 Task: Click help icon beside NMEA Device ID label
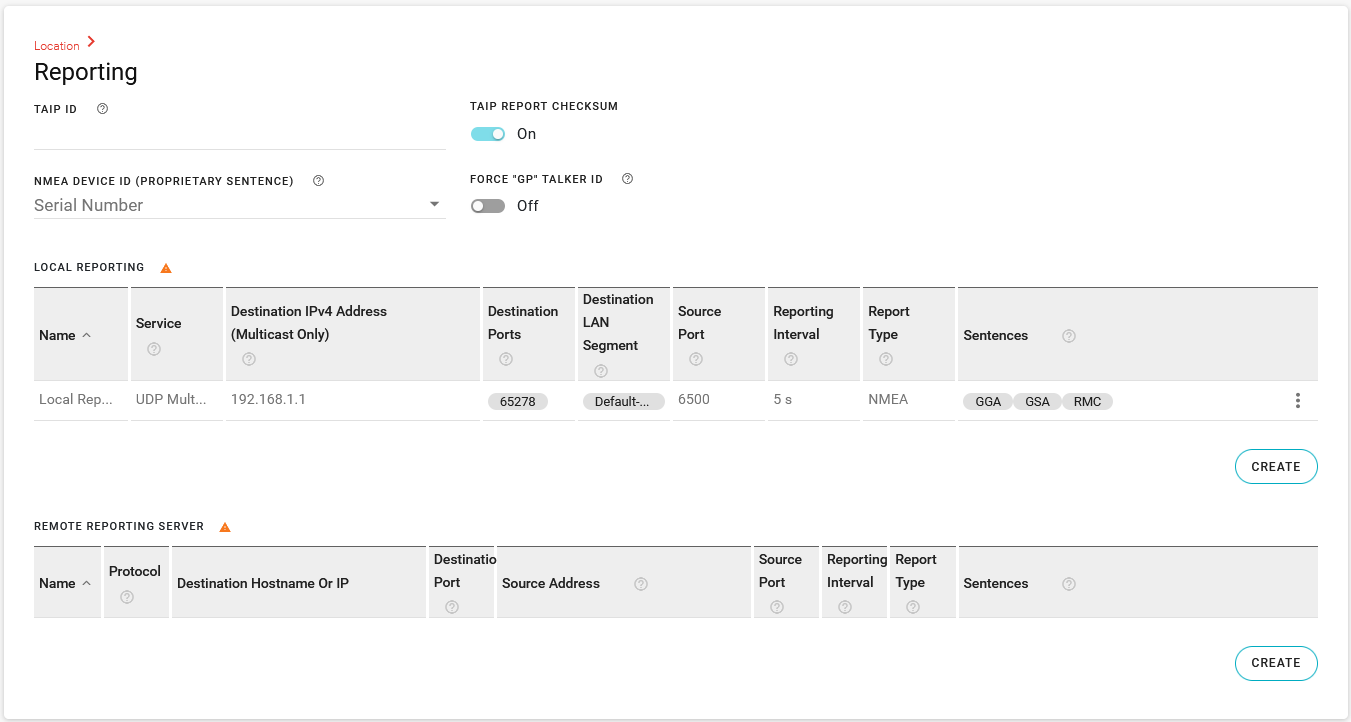coord(318,181)
